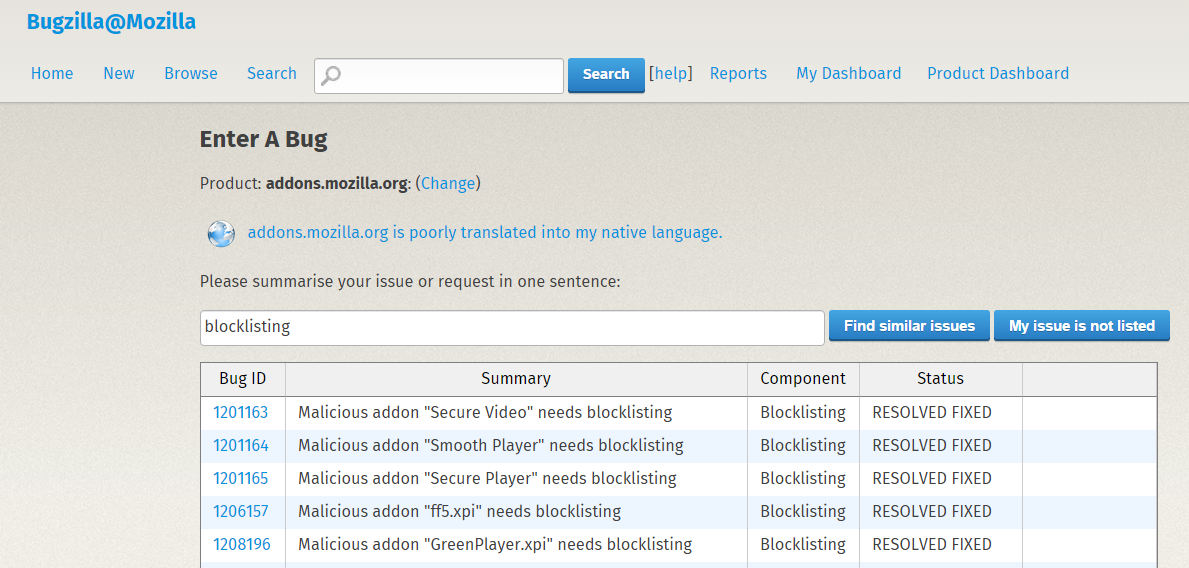Click Change product link

[x=448, y=184]
